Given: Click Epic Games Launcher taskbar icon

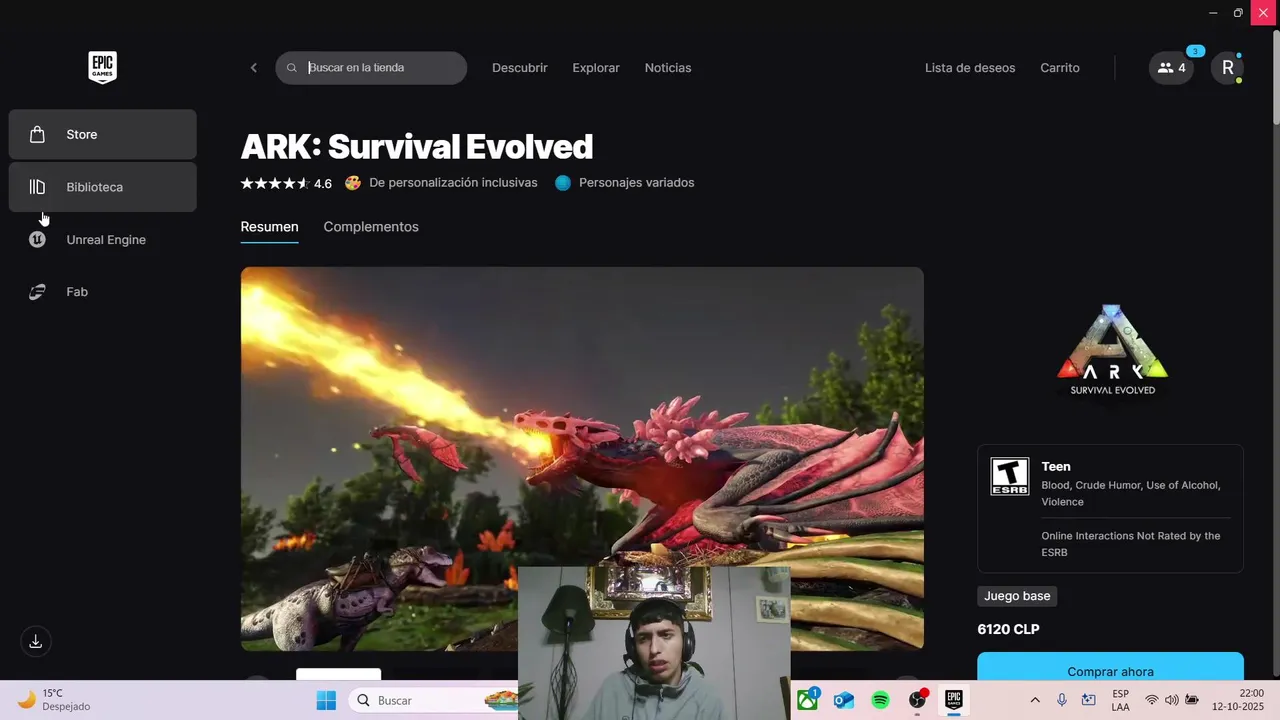Looking at the screenshot, I should [x=954, y=700].
